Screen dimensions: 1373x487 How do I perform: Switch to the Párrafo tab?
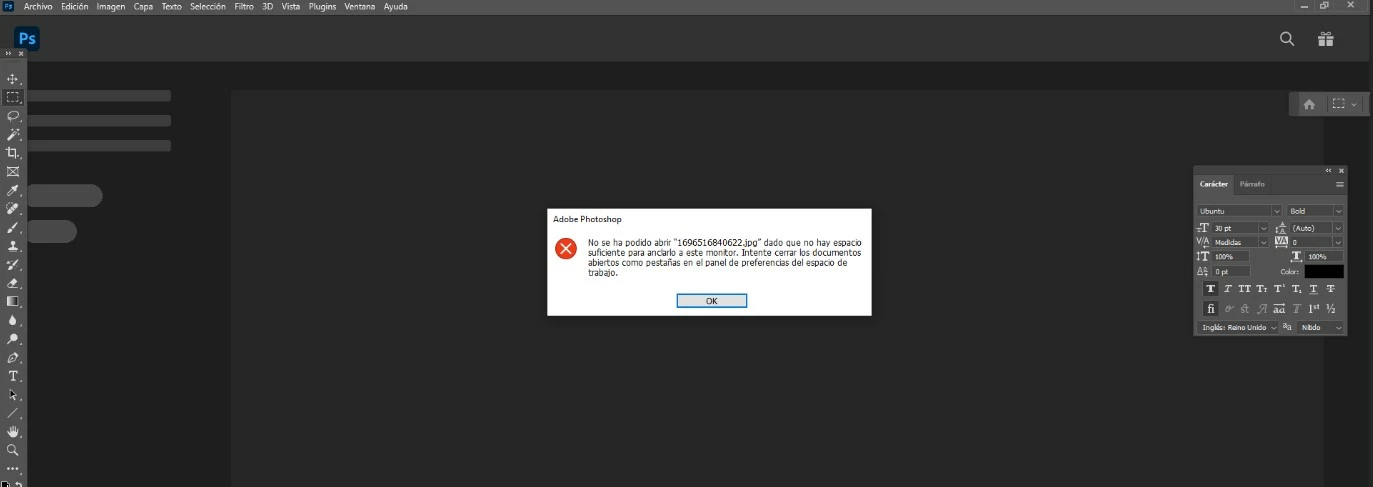(x=1252, y=184)
